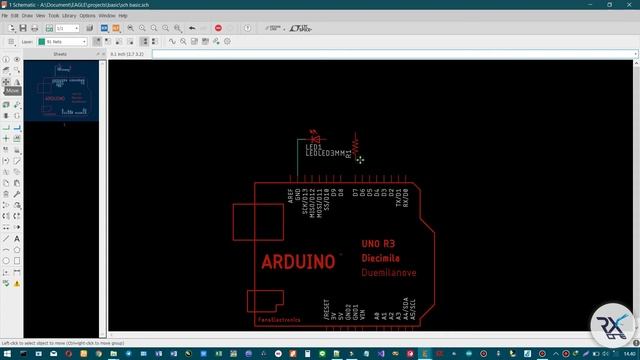Select the Junction plus tool

coord(6,139)
